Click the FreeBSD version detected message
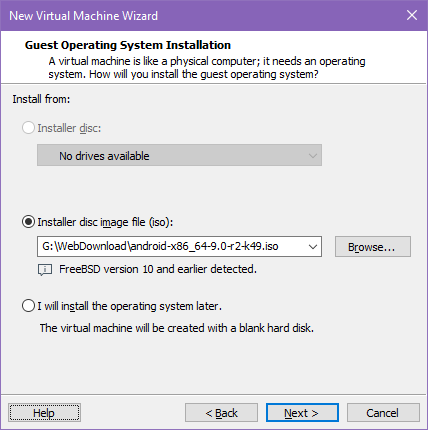This screenshot has height=430, width=428. click(x=158, y=269)
